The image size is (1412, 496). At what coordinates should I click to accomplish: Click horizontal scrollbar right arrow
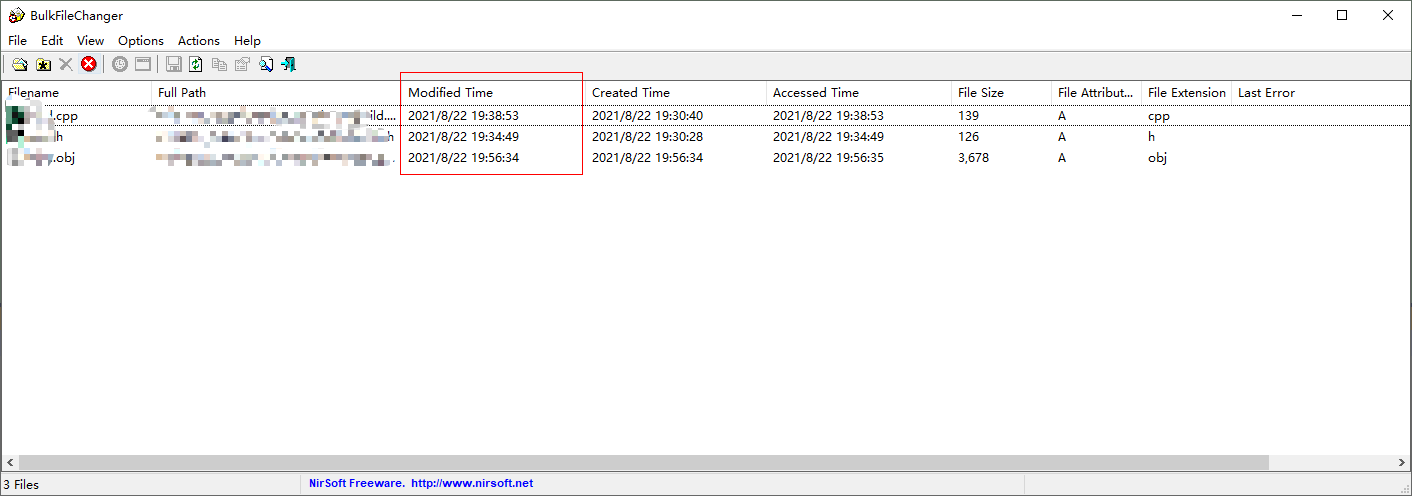(1401, 463)
